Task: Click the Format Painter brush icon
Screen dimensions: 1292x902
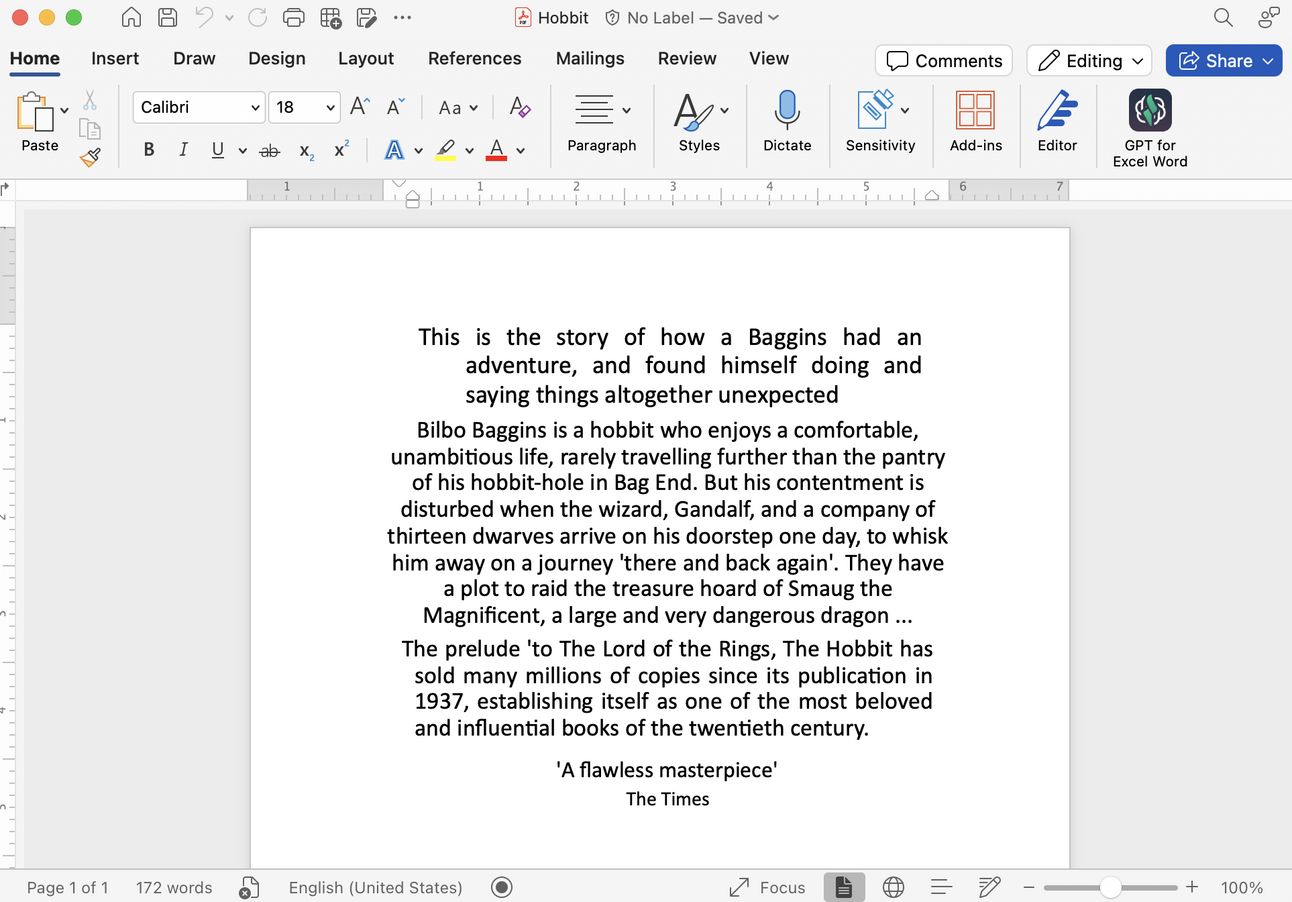Action: (x=90, y=157)
